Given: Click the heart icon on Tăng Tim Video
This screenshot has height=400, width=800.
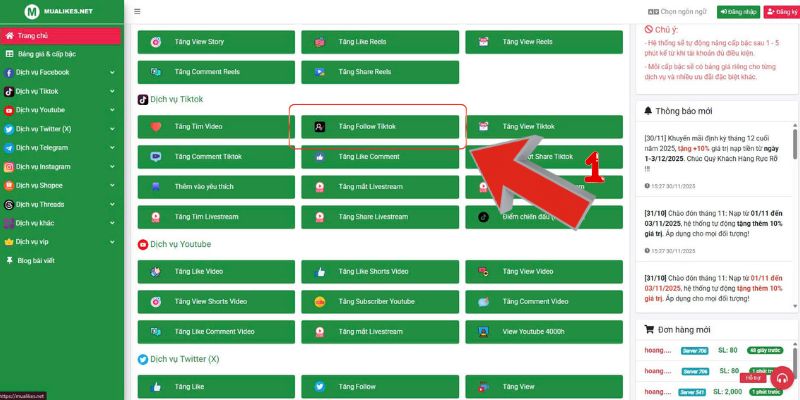Looking at the screenshot, I should click(156, 127).
